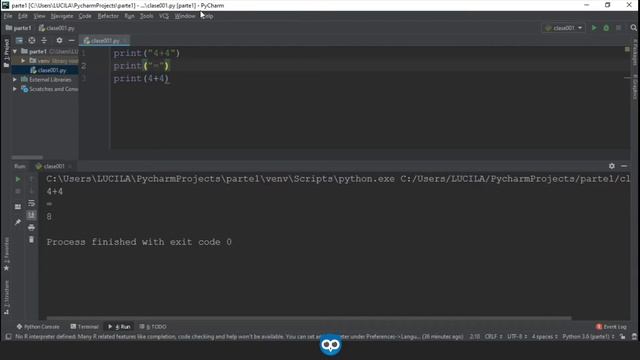The width and height of the screenshot is (640, 360).
Task: Expand Scratches and Consoles node
Action: click(15, 89)
